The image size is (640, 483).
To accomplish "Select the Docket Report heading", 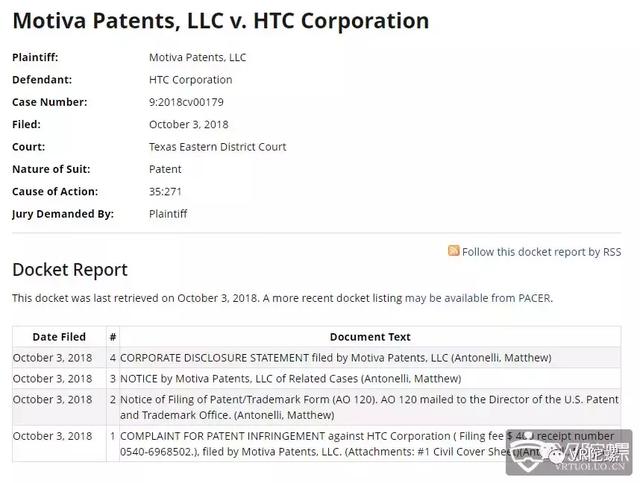I will pyautogui.click(x=70, y=270).
